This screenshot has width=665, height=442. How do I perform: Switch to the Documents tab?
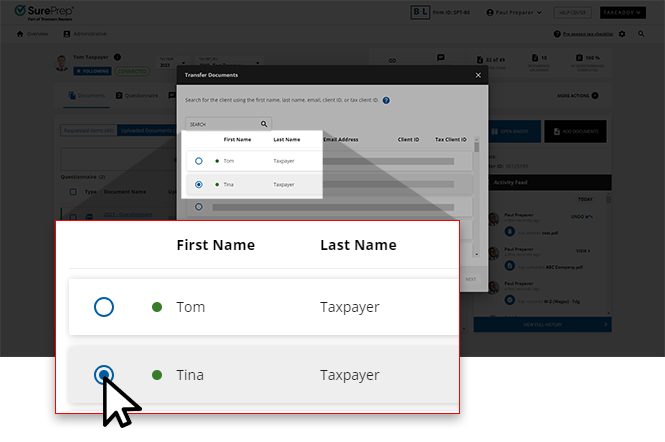(x=87, y=96)
